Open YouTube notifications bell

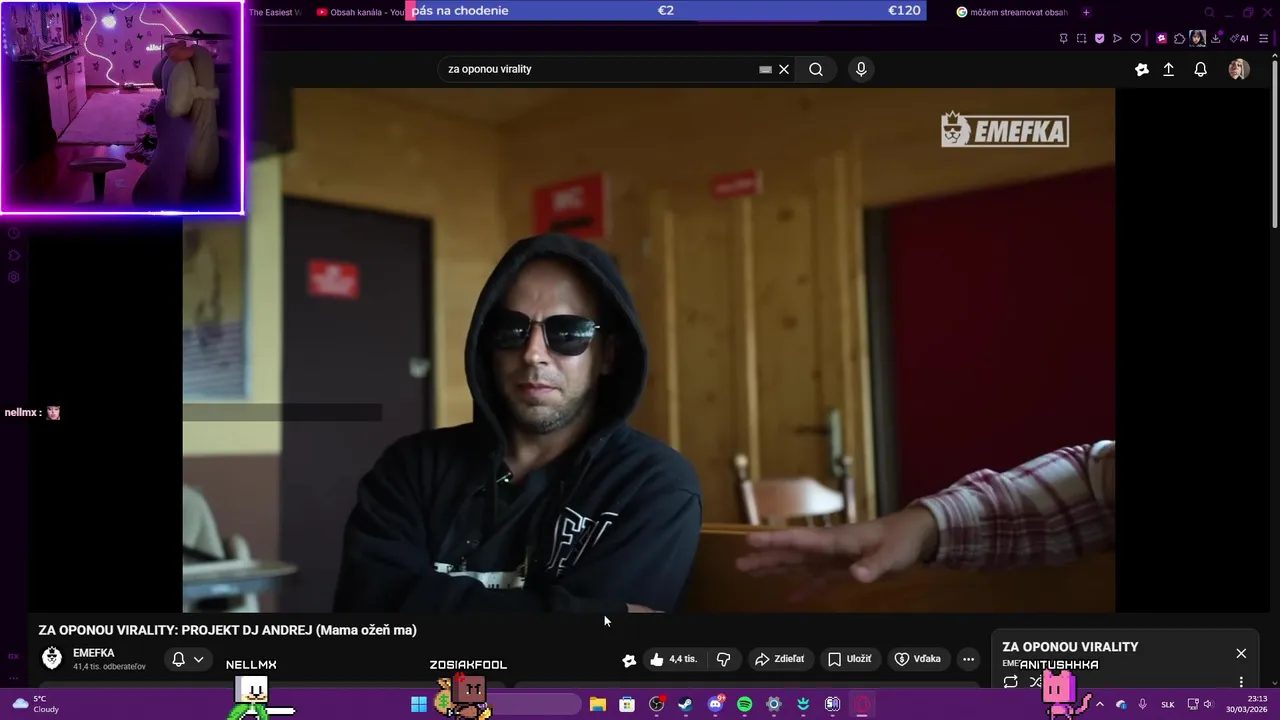pos(1201,69)
